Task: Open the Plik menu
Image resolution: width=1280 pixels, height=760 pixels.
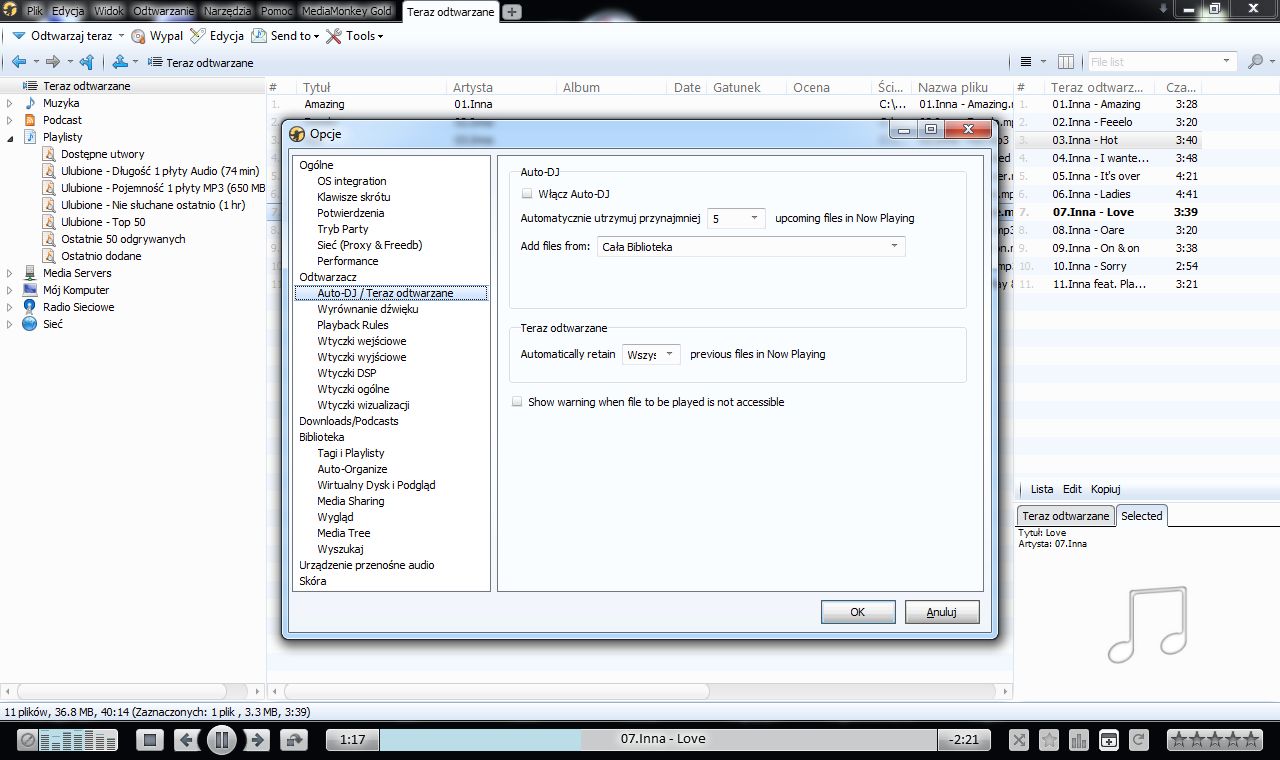Action: click(34, 11)
